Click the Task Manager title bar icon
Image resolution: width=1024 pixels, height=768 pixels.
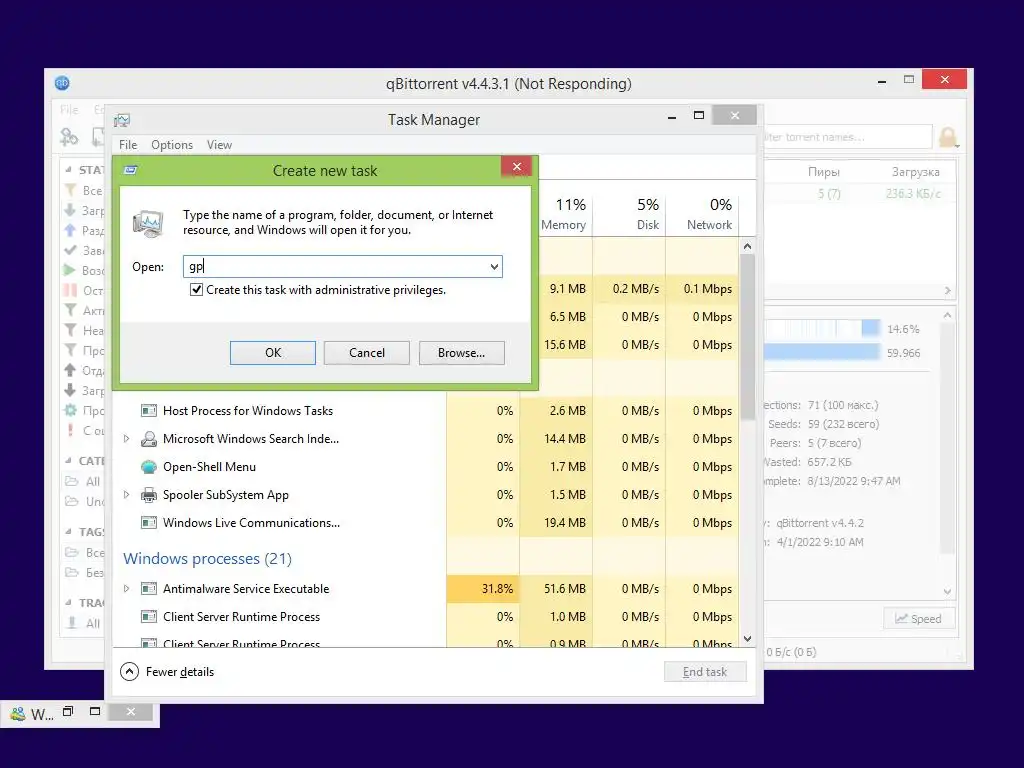[122, 120]
